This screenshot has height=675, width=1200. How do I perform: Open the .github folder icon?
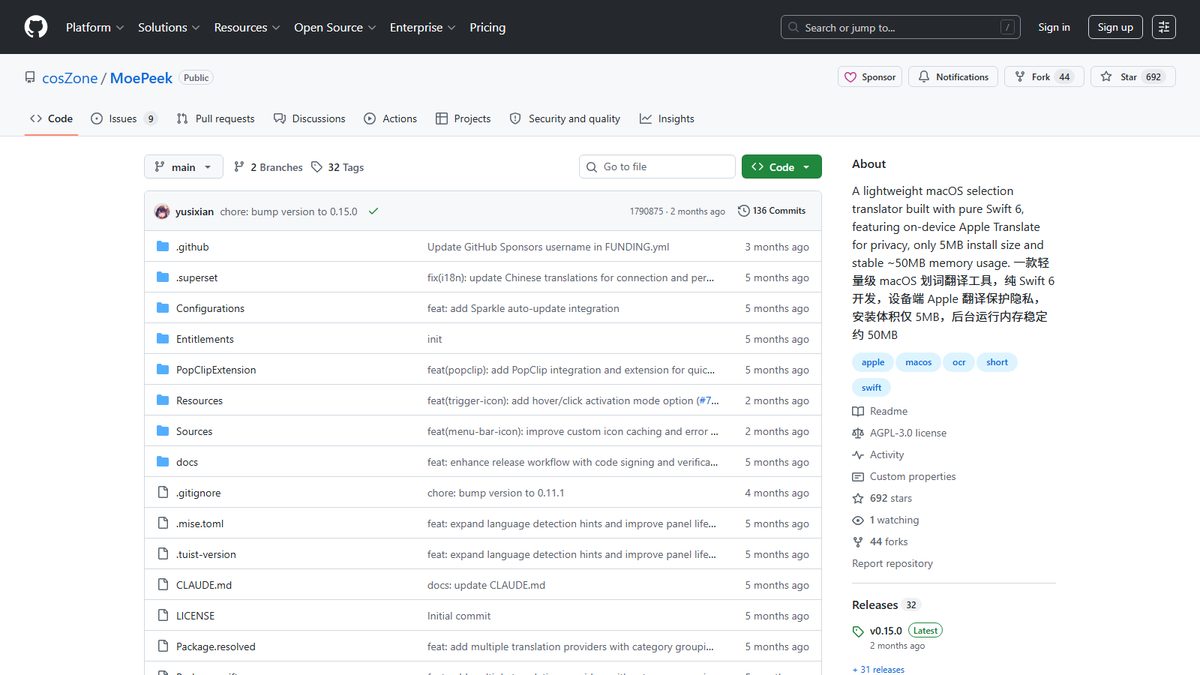tap(163, 247)
